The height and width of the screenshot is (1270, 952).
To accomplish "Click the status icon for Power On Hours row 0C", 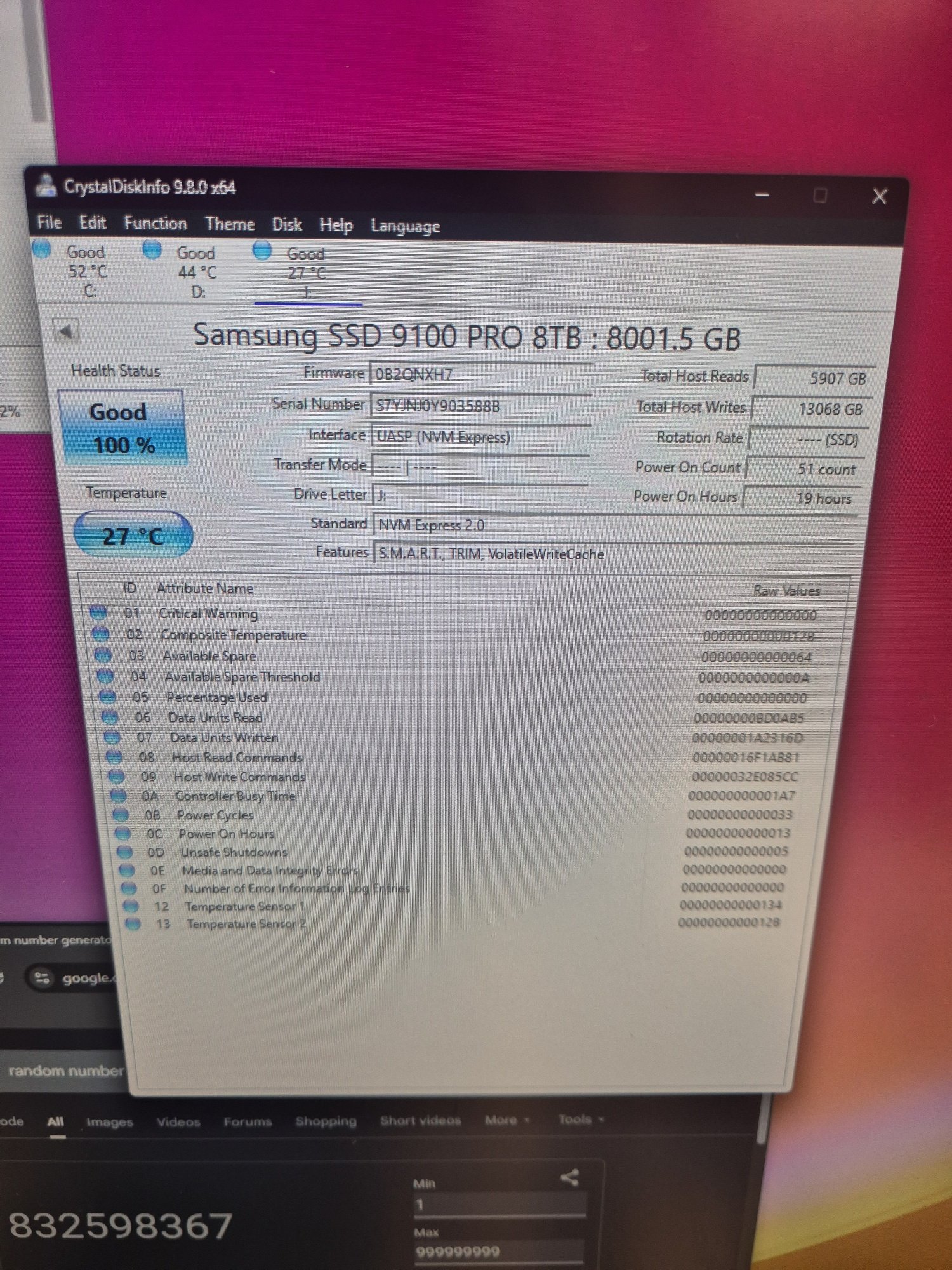I will 123,833.
